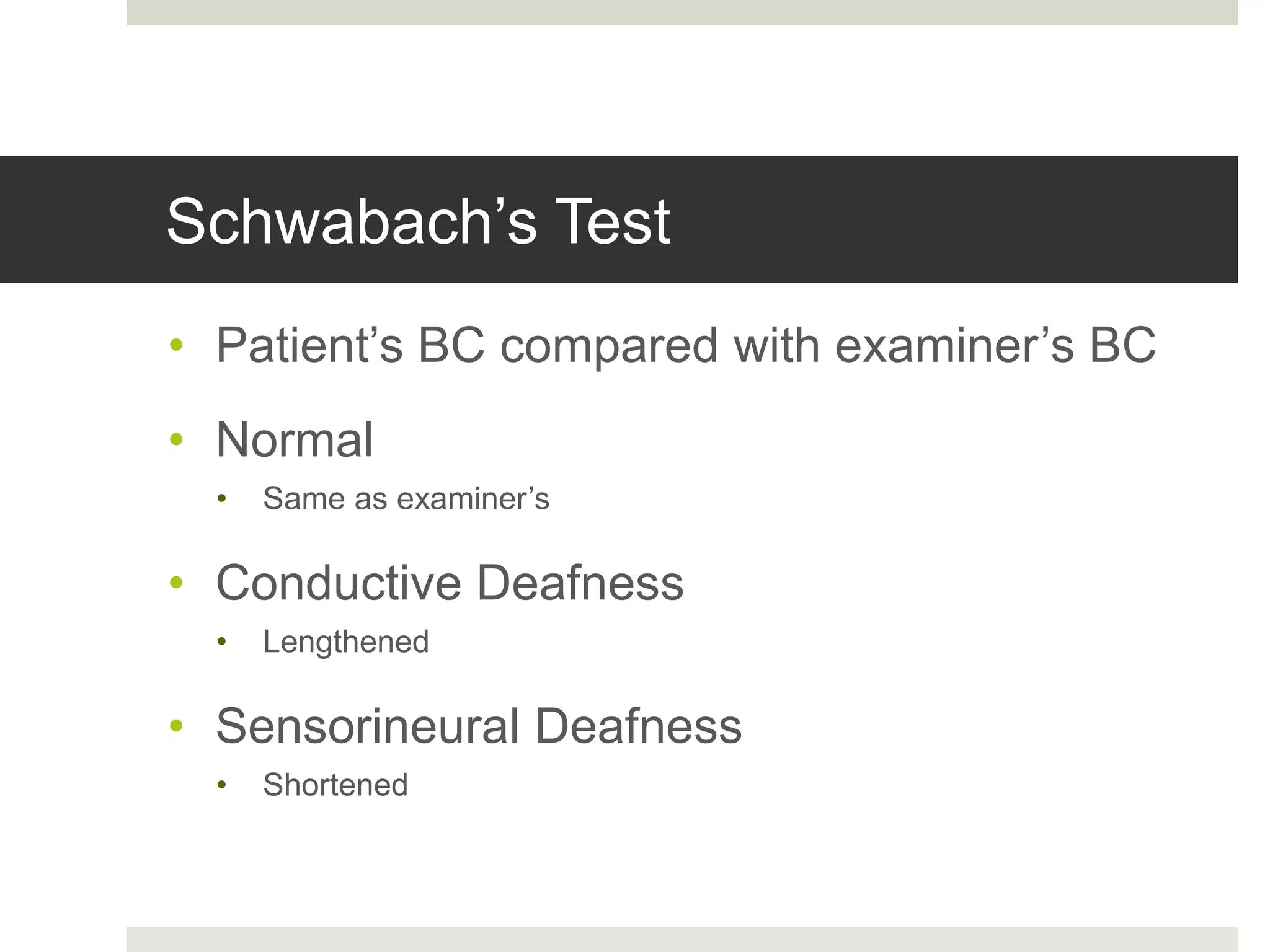Click the green bullet before "Patient's BC"
This screenshot has width=1270, height=952.
[176, 345]
